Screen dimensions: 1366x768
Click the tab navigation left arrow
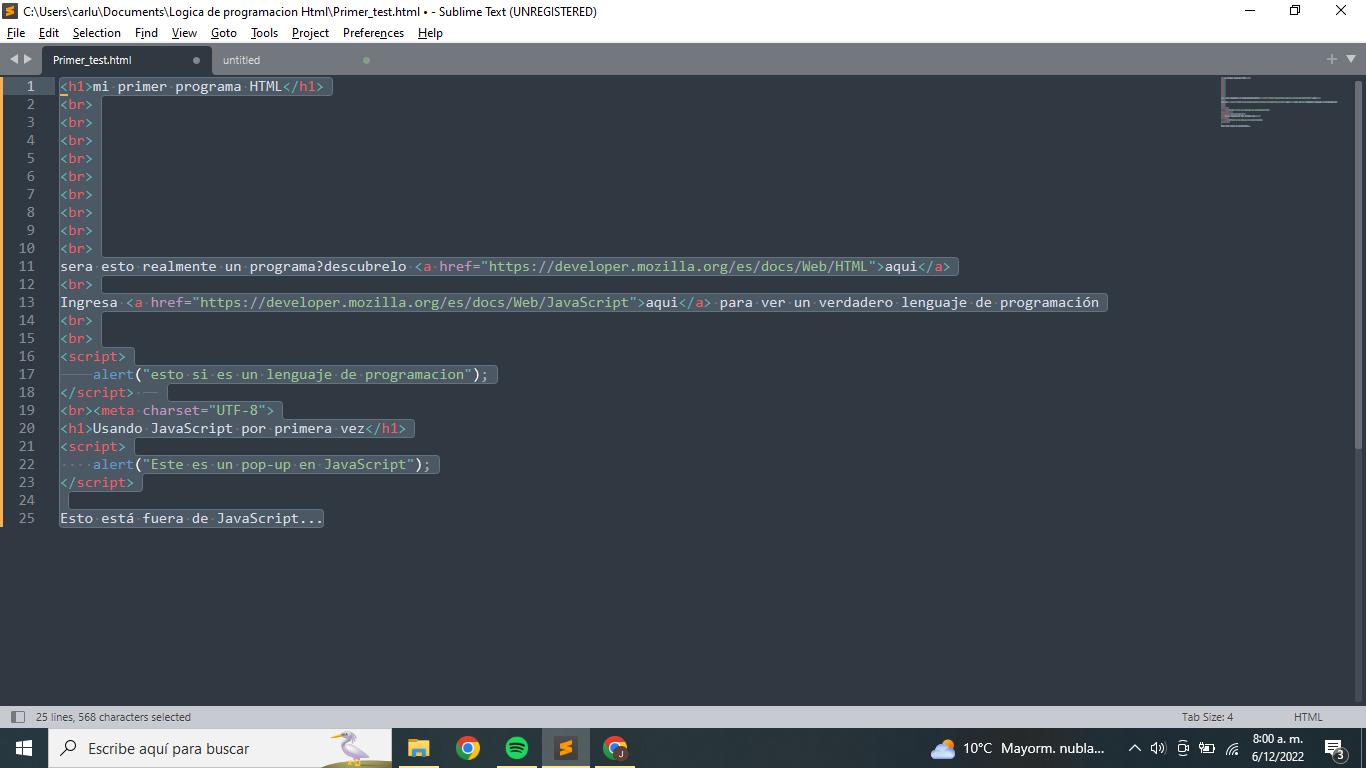(x=14, y=60)
